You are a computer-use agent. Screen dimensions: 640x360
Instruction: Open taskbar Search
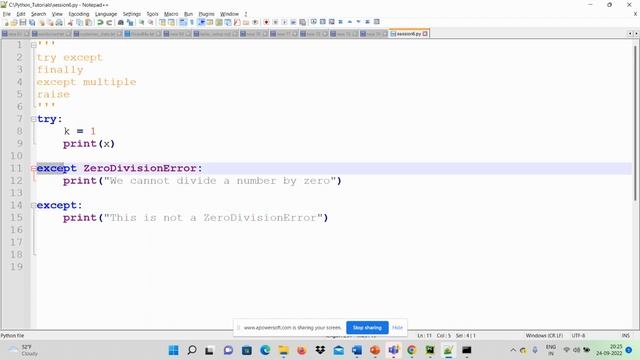(191, 350)
